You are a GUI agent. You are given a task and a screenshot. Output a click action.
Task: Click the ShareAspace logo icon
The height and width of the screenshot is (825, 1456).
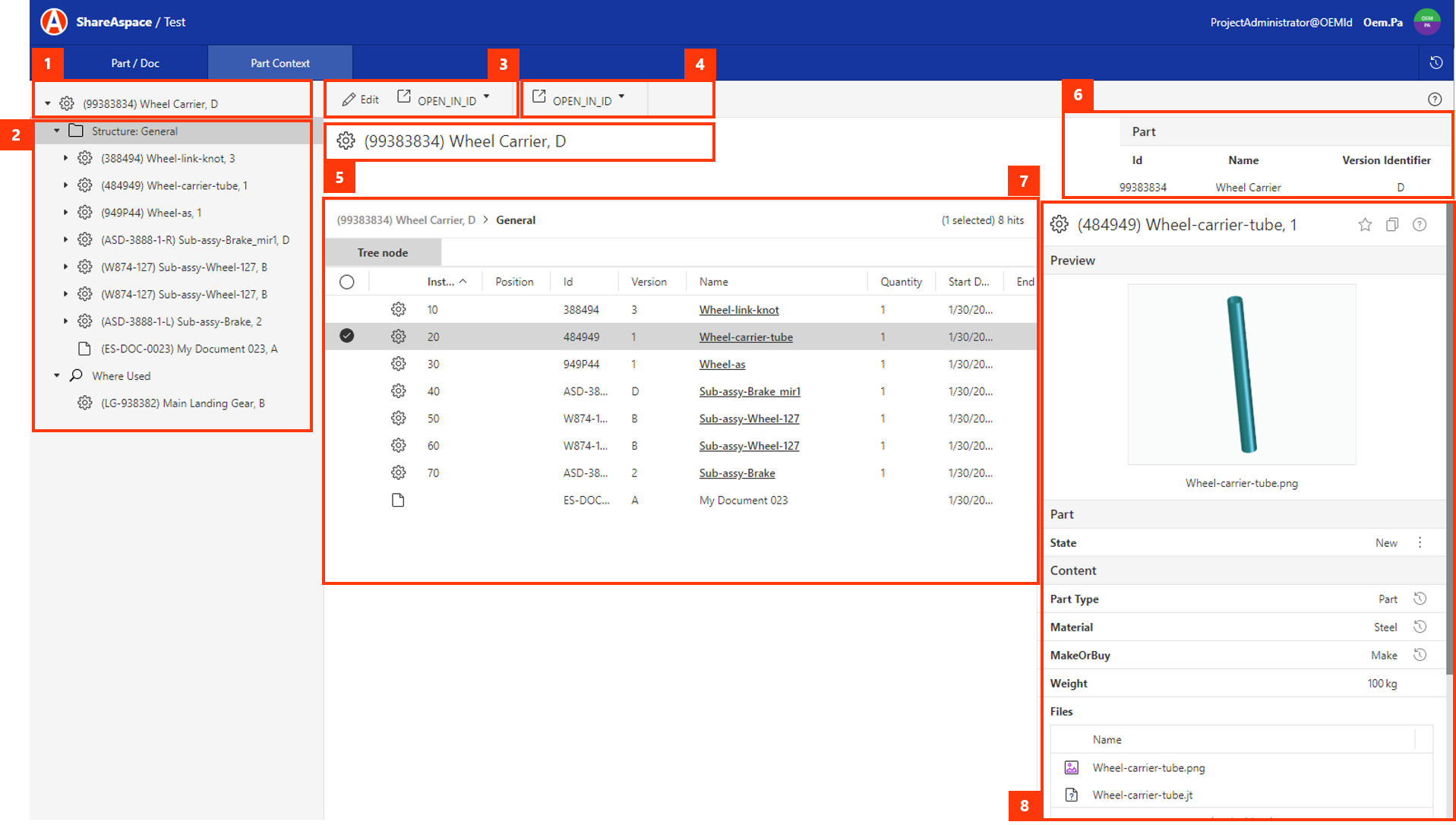point(52,21)
